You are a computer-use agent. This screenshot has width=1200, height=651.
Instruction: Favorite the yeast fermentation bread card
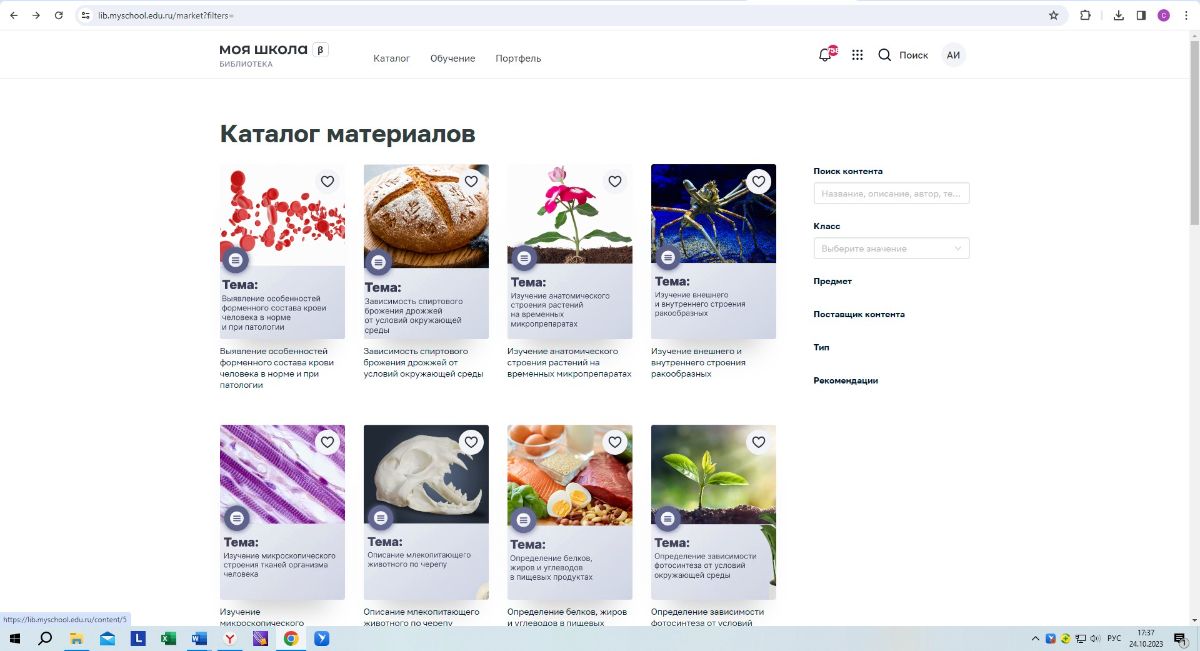(x=471, y=181)
